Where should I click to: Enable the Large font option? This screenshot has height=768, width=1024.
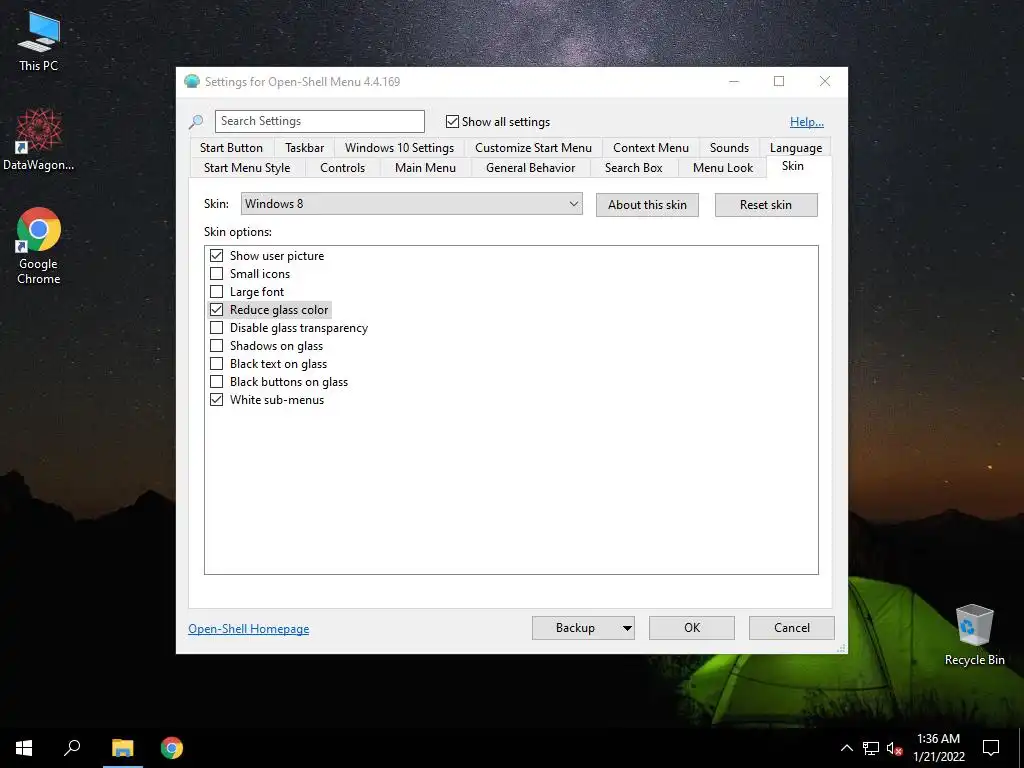216,291
